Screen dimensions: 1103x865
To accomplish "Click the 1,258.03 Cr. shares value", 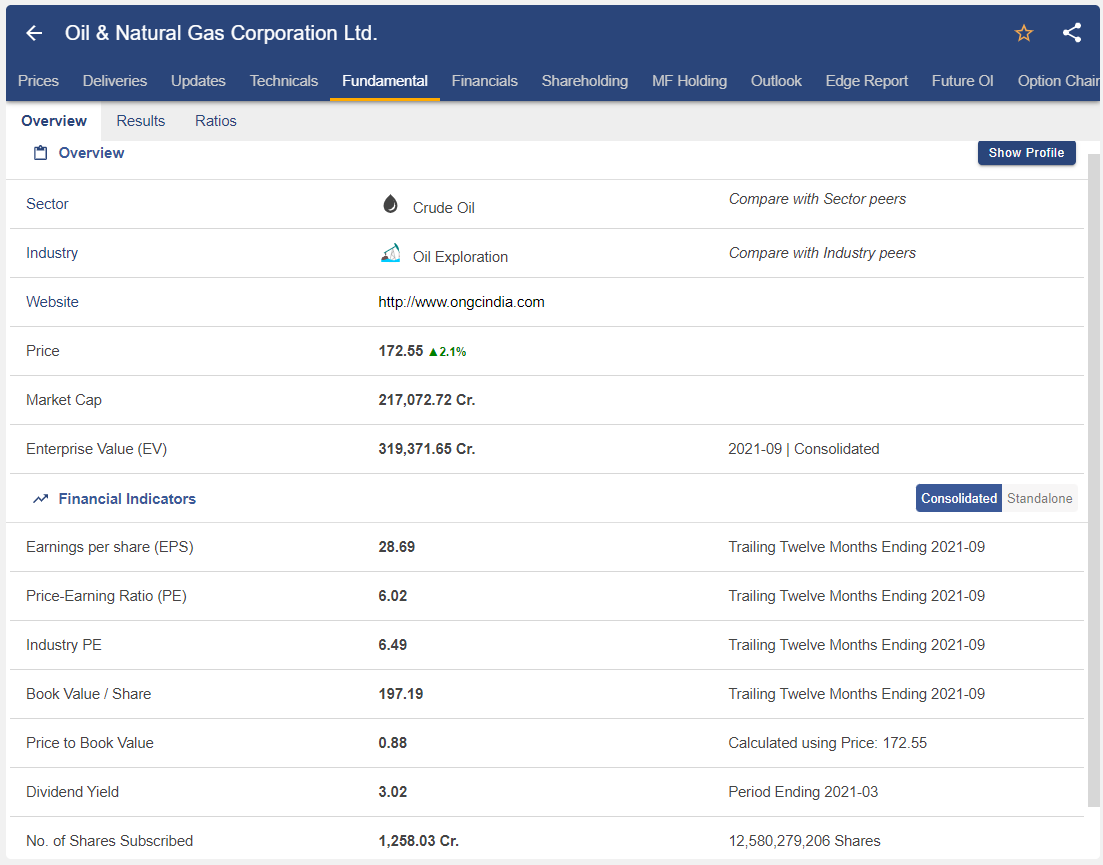I will (419, 841).
